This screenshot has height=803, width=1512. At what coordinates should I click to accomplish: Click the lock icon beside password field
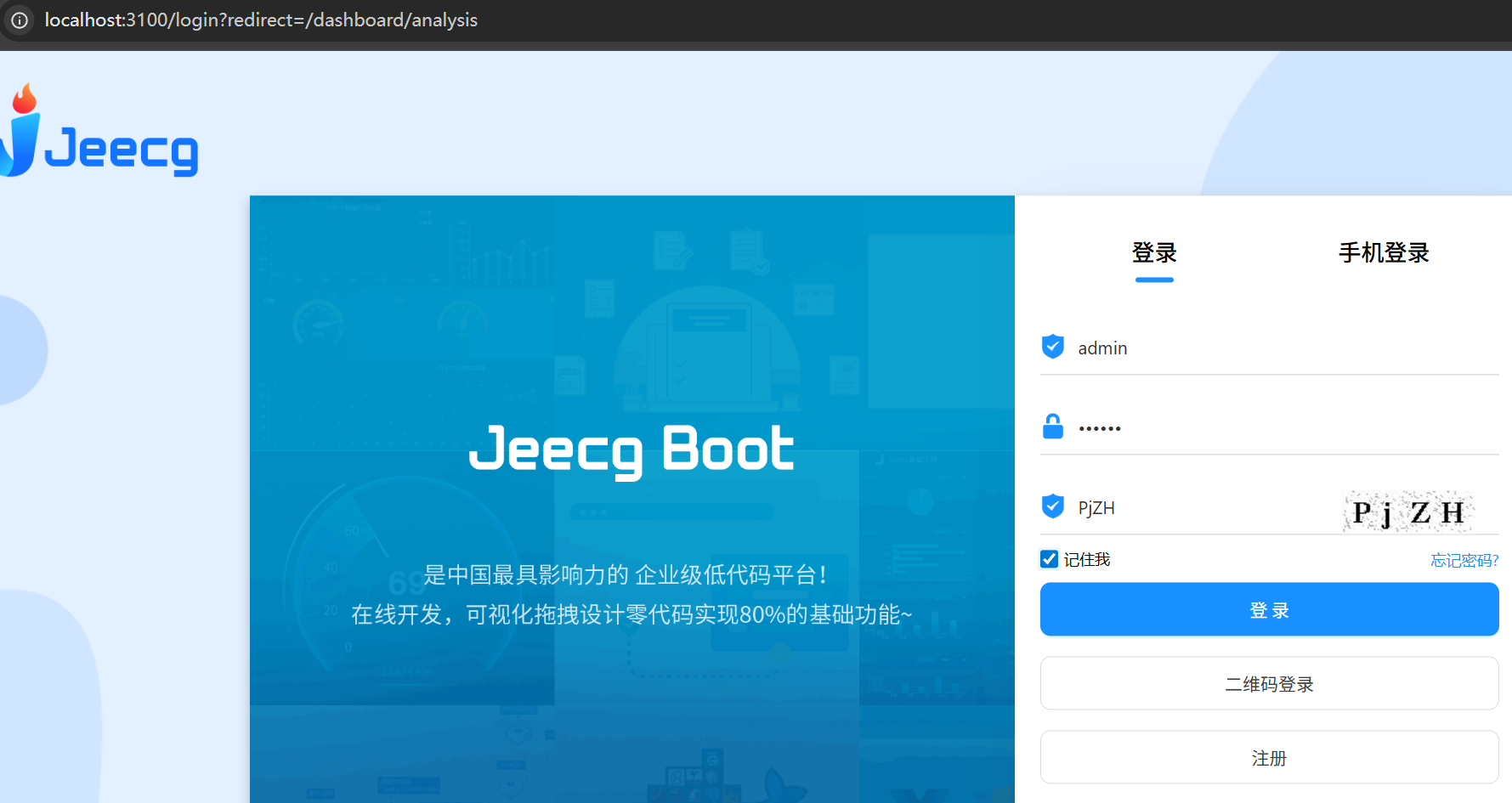[x=1053, y=427]
